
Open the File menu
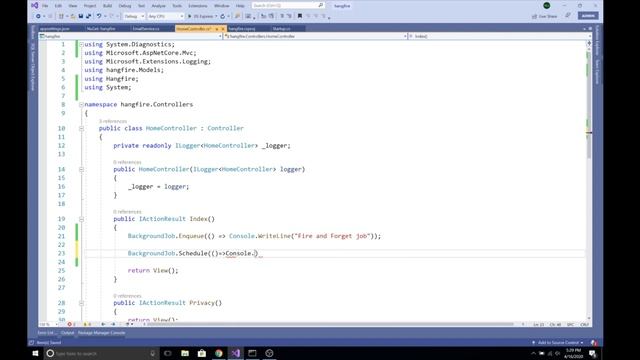click(x=45, y=6)
